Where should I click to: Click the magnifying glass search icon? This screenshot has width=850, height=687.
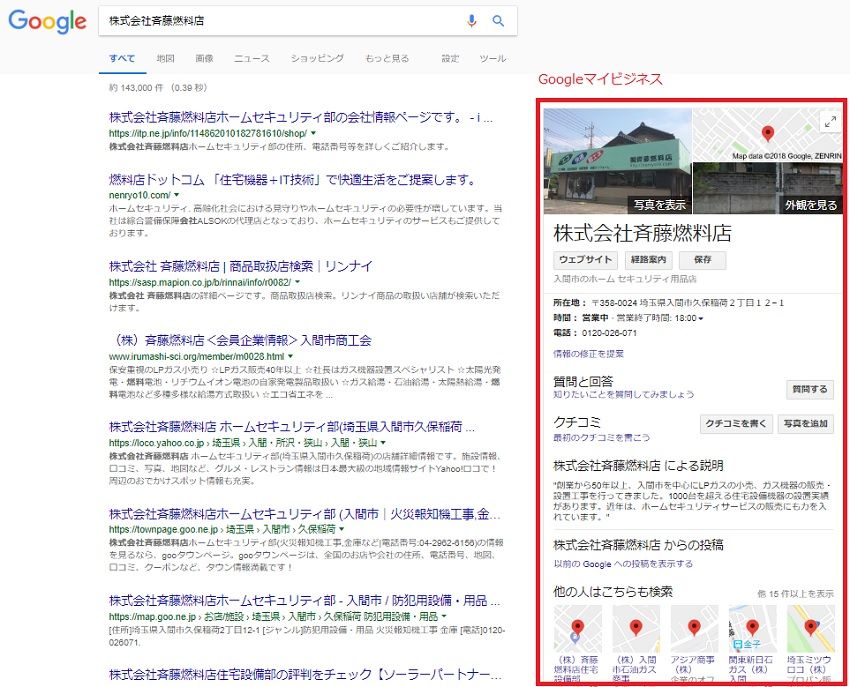point(498,21)
